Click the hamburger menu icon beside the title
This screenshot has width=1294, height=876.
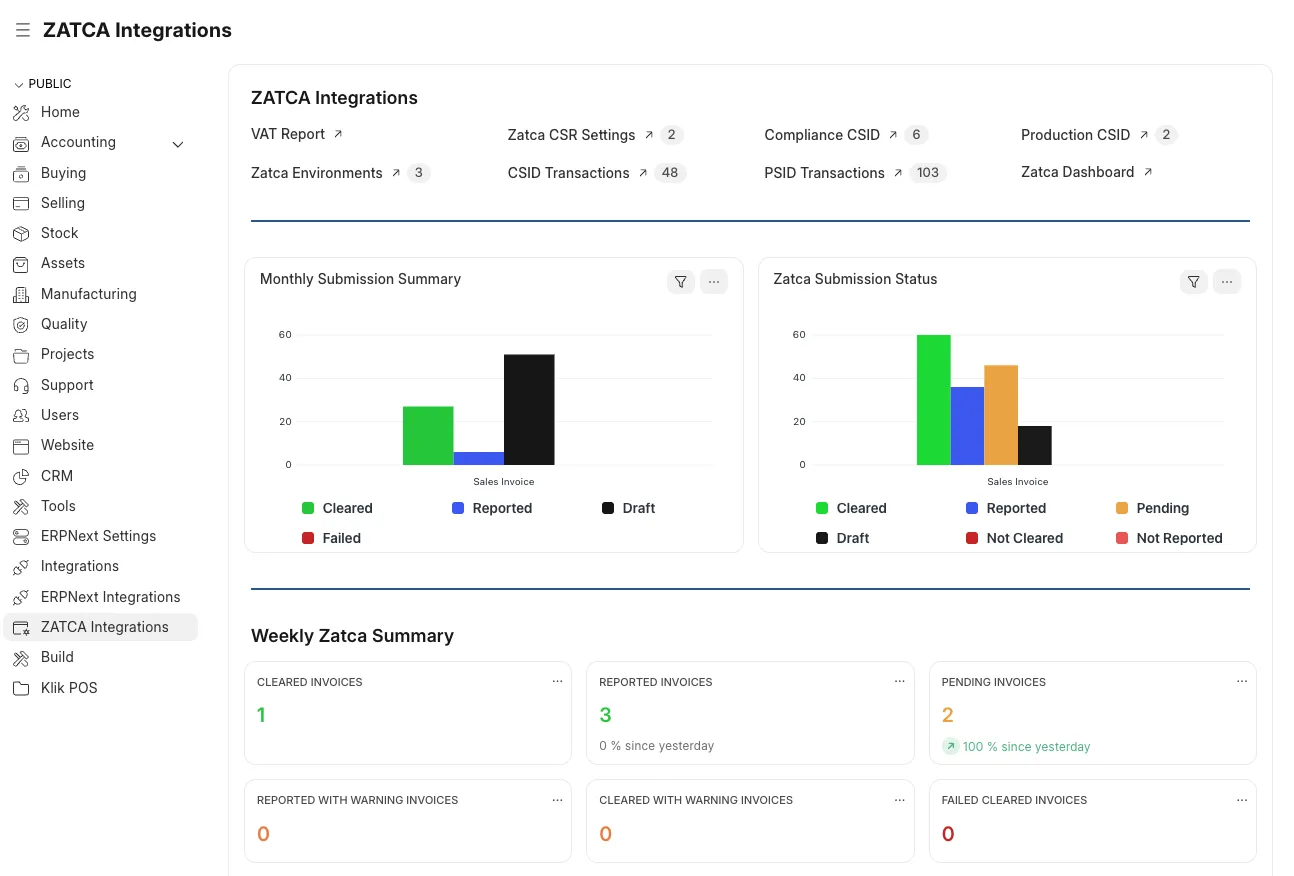22,31
